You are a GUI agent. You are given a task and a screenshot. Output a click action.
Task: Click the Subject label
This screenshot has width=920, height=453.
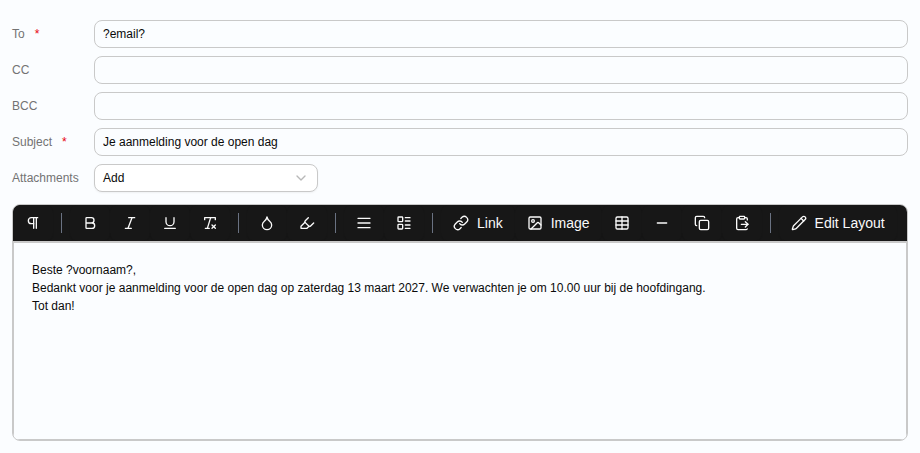coord(32,142)
